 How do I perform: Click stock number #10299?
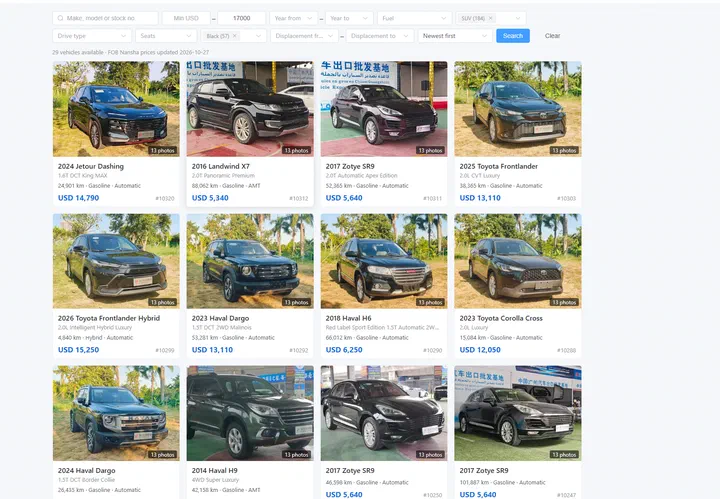click(x=165, y=351)
